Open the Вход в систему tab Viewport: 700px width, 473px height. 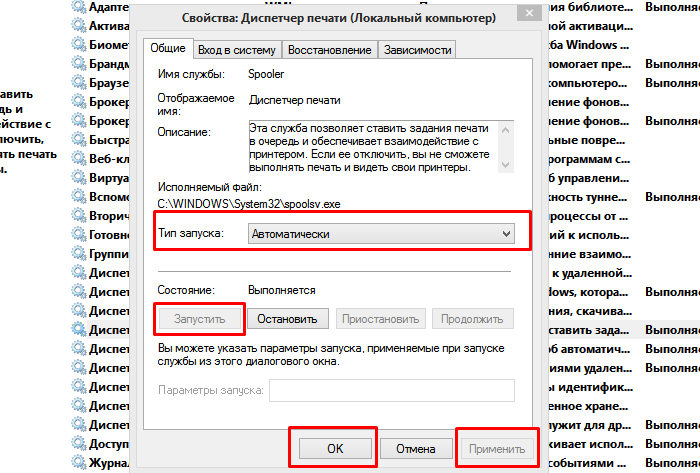coord(237,50)
